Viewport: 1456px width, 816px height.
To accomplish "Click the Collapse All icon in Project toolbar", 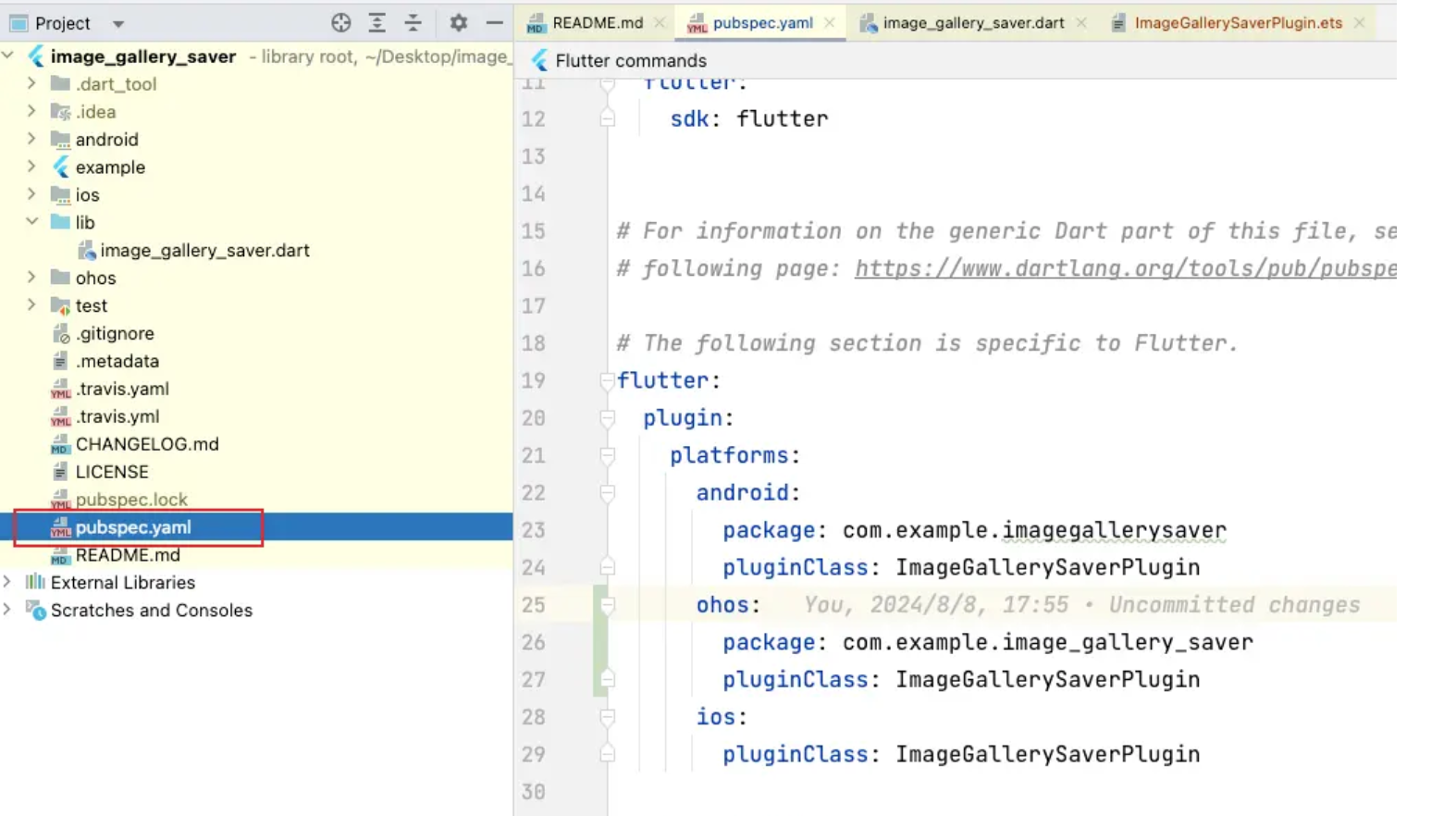I will [413, 23].
